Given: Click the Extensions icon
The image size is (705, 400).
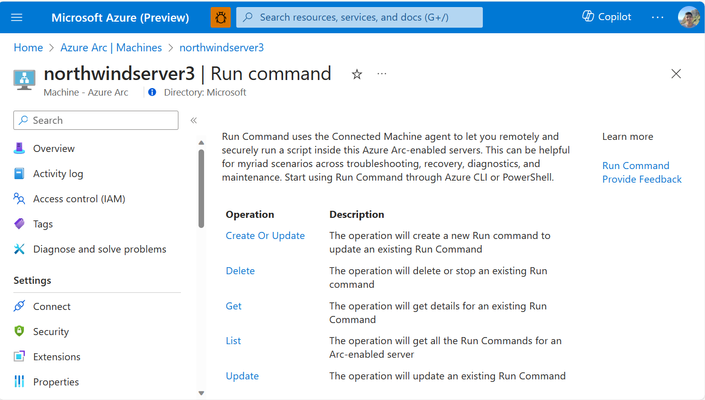Looking at the screenshot, I should point(19,356).
